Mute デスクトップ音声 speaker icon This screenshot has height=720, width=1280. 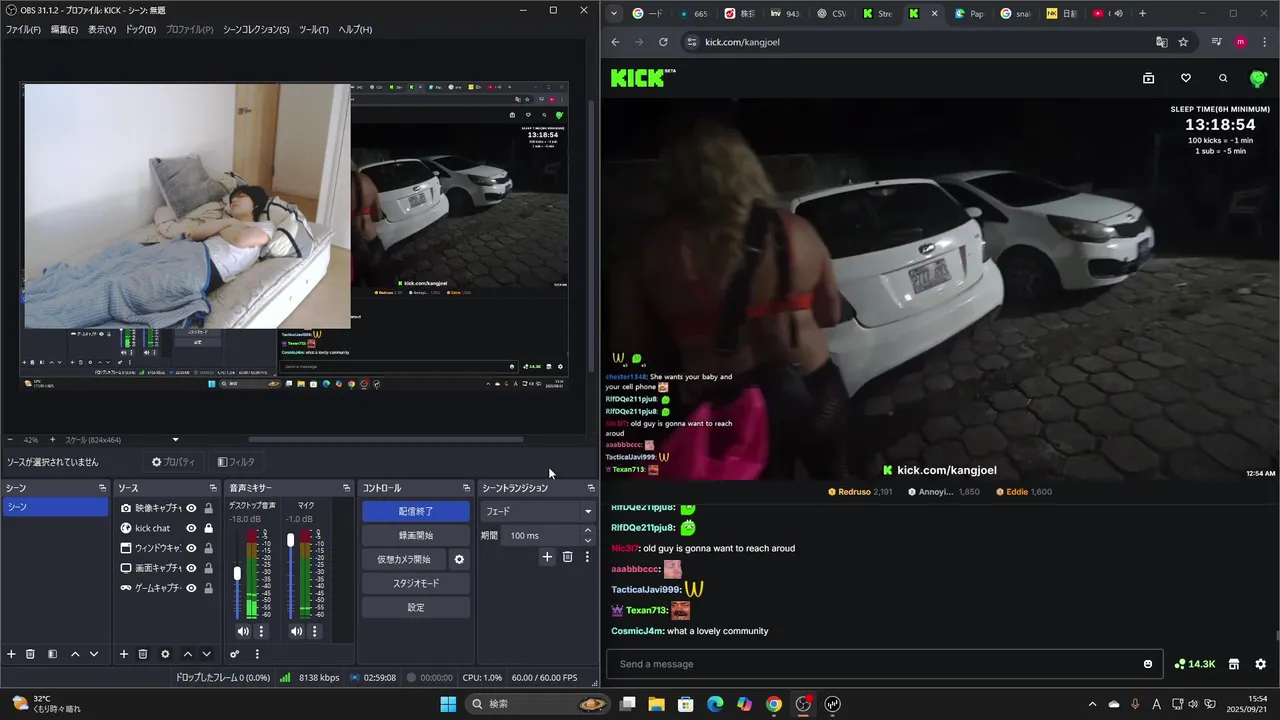coord(243,631)
